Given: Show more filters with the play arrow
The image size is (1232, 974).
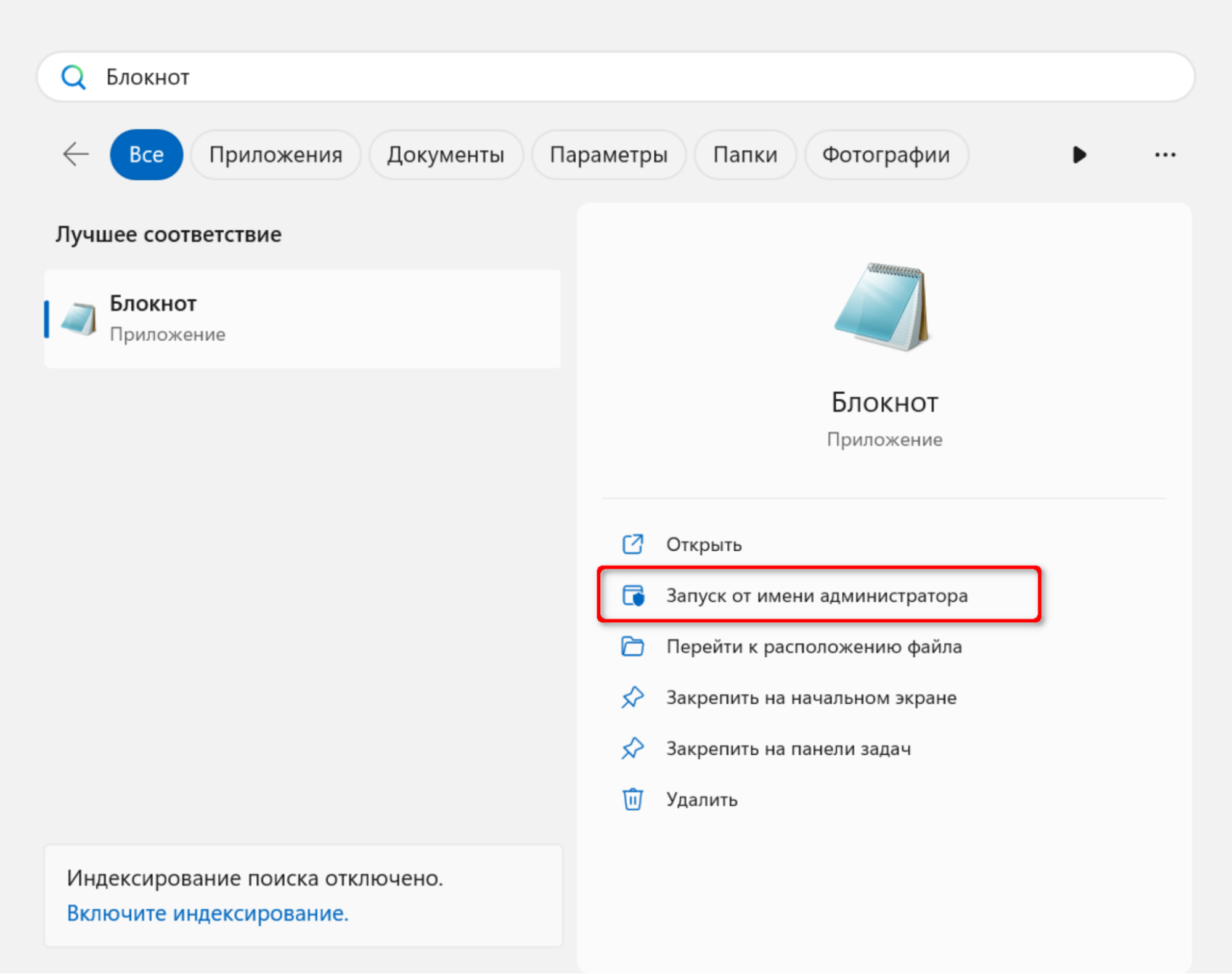Looking at the screenshot, I should [x=1079, y=155].
